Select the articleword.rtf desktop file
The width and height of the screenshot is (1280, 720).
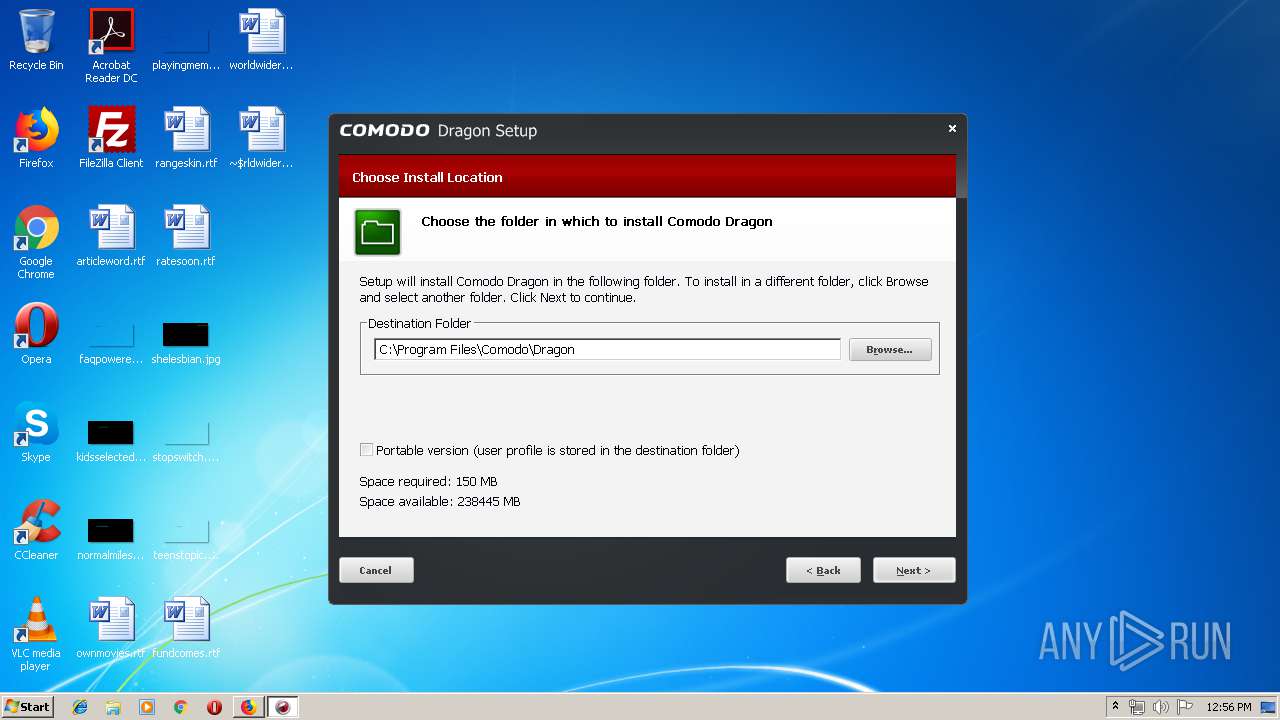pos(111,236)
